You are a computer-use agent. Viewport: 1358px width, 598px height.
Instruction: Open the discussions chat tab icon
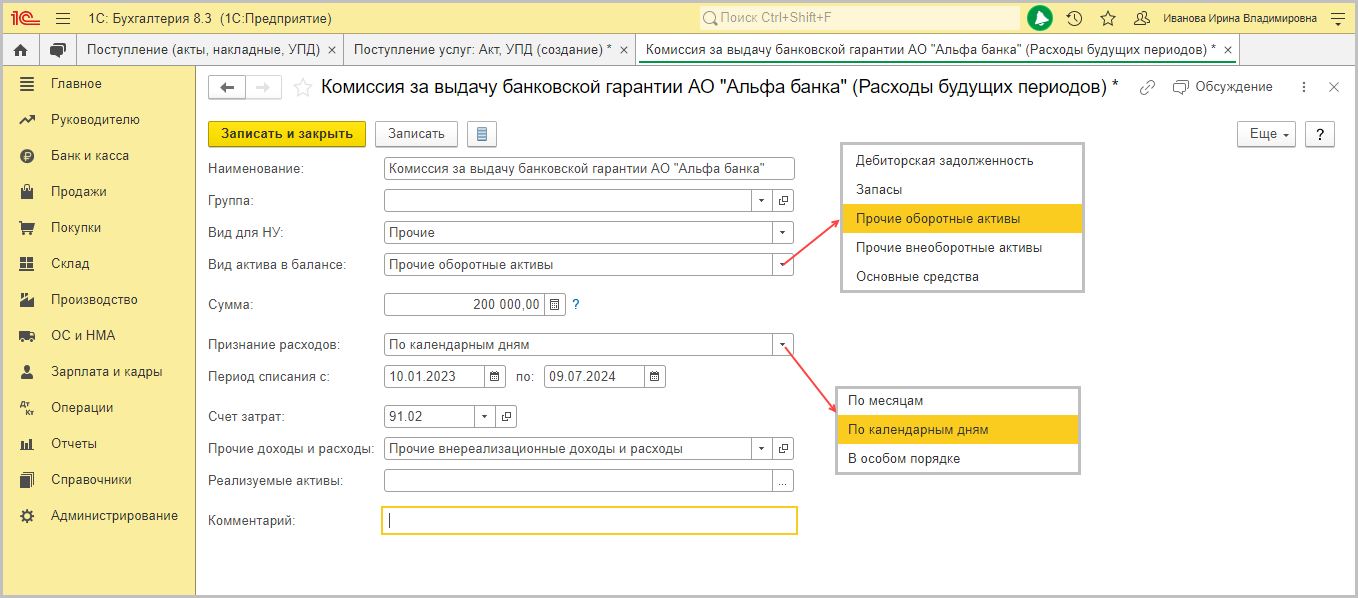[x=58, y=49]
